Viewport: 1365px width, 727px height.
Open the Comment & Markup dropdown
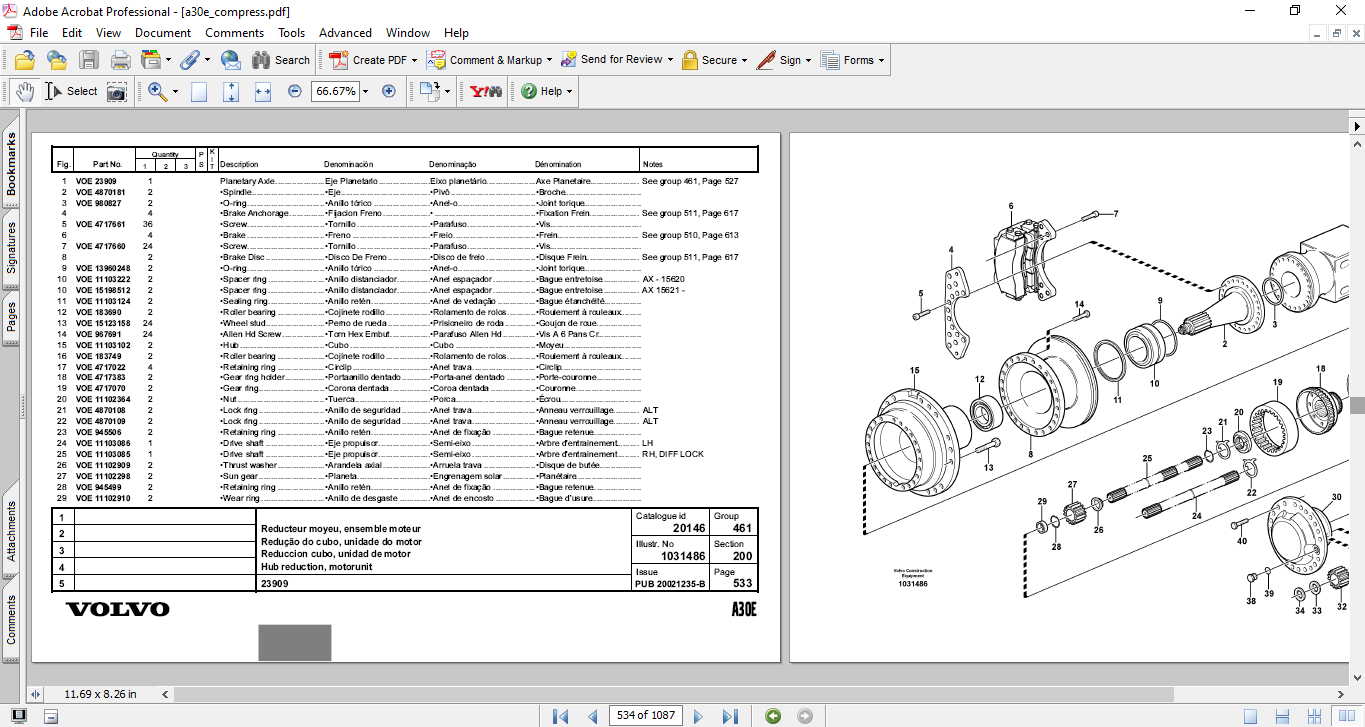point(550,60)
